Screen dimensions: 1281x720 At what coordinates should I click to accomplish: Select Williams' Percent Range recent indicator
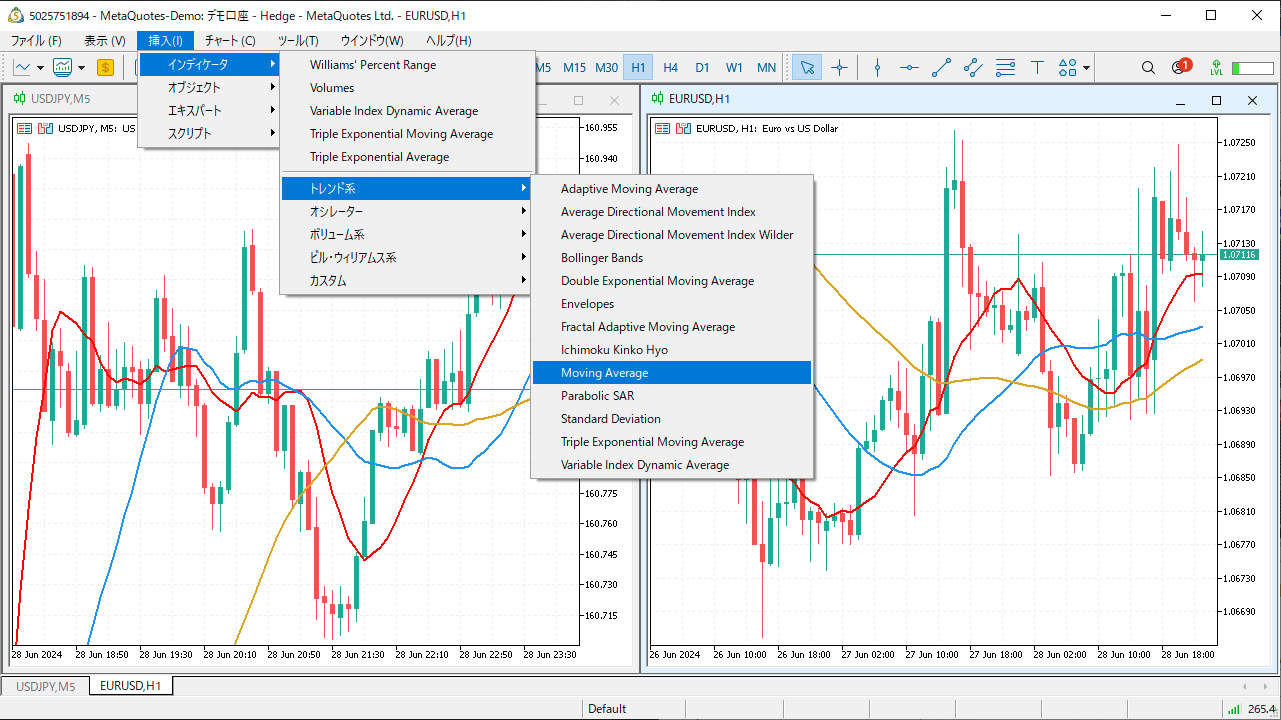click(406, 64)
